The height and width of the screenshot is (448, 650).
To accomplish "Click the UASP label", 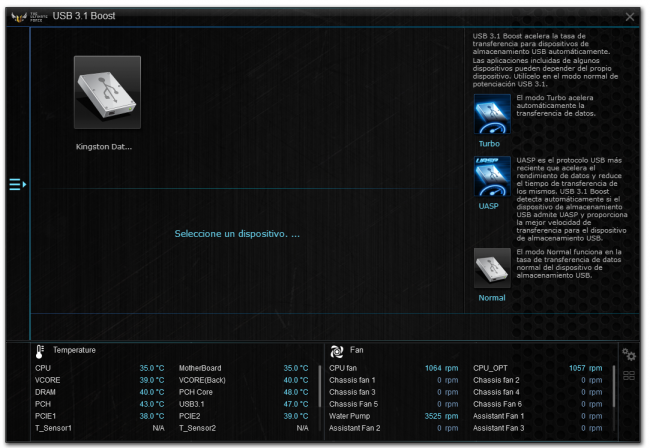I will tap(488, 206).
